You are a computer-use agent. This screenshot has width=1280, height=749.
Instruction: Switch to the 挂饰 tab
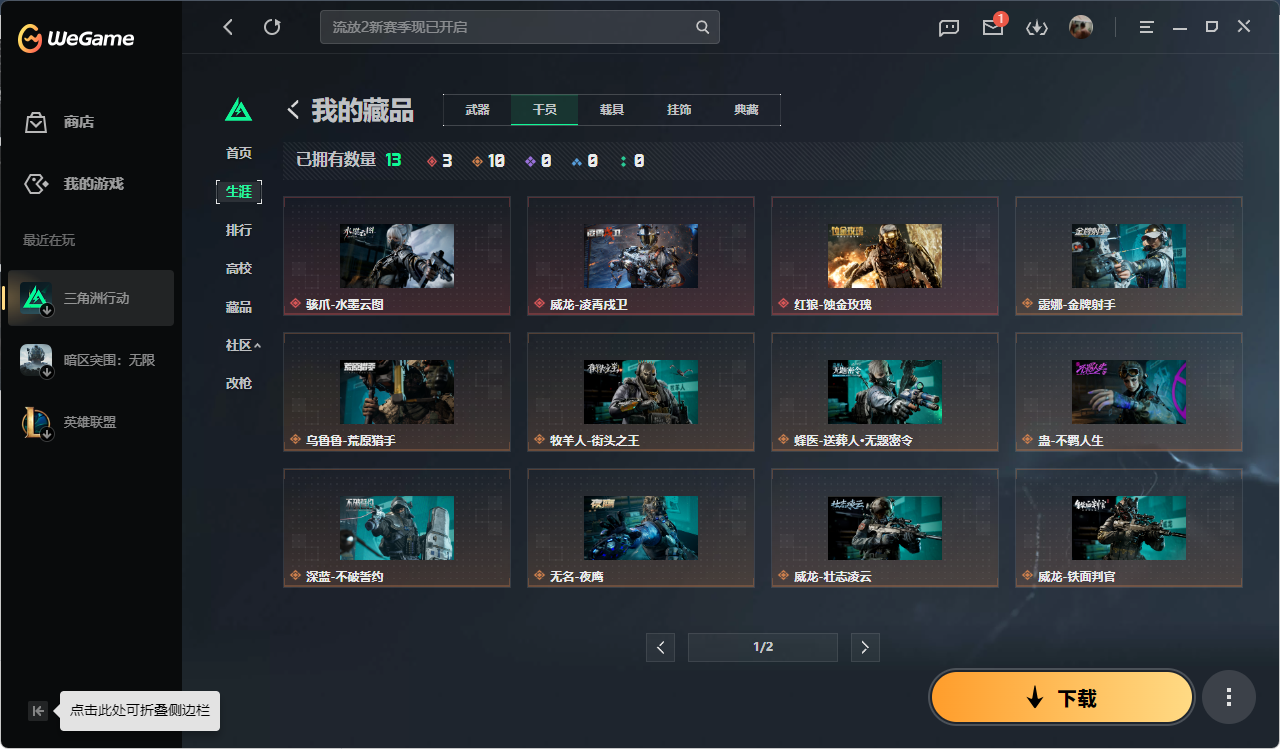pyautogui.click(x=679, y=110)
